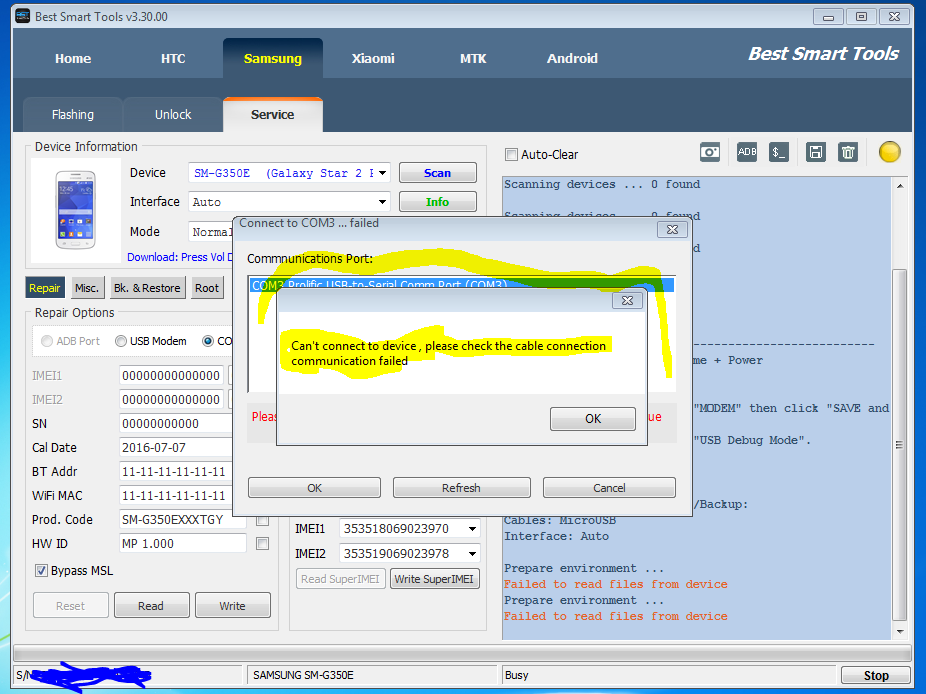
Task: Click the Prod. Code input field
Action: pos(182,520)
